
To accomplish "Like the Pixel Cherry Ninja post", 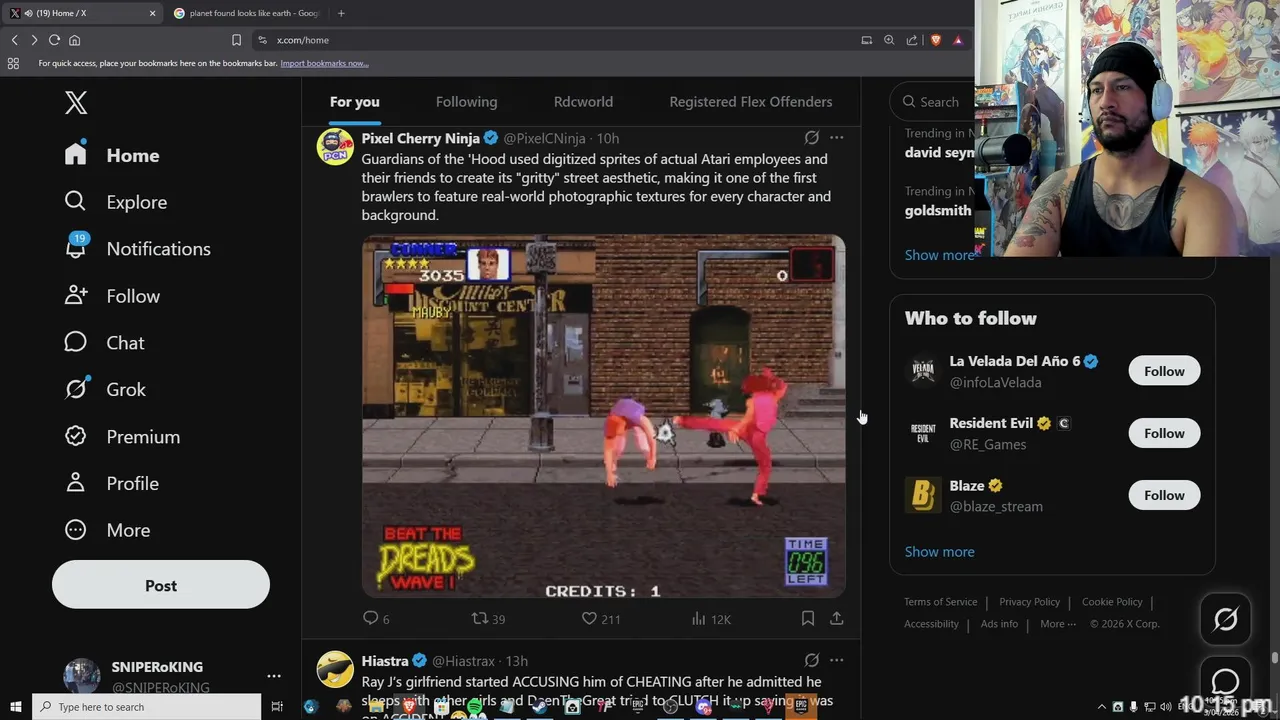I will [x=601, y=619].
